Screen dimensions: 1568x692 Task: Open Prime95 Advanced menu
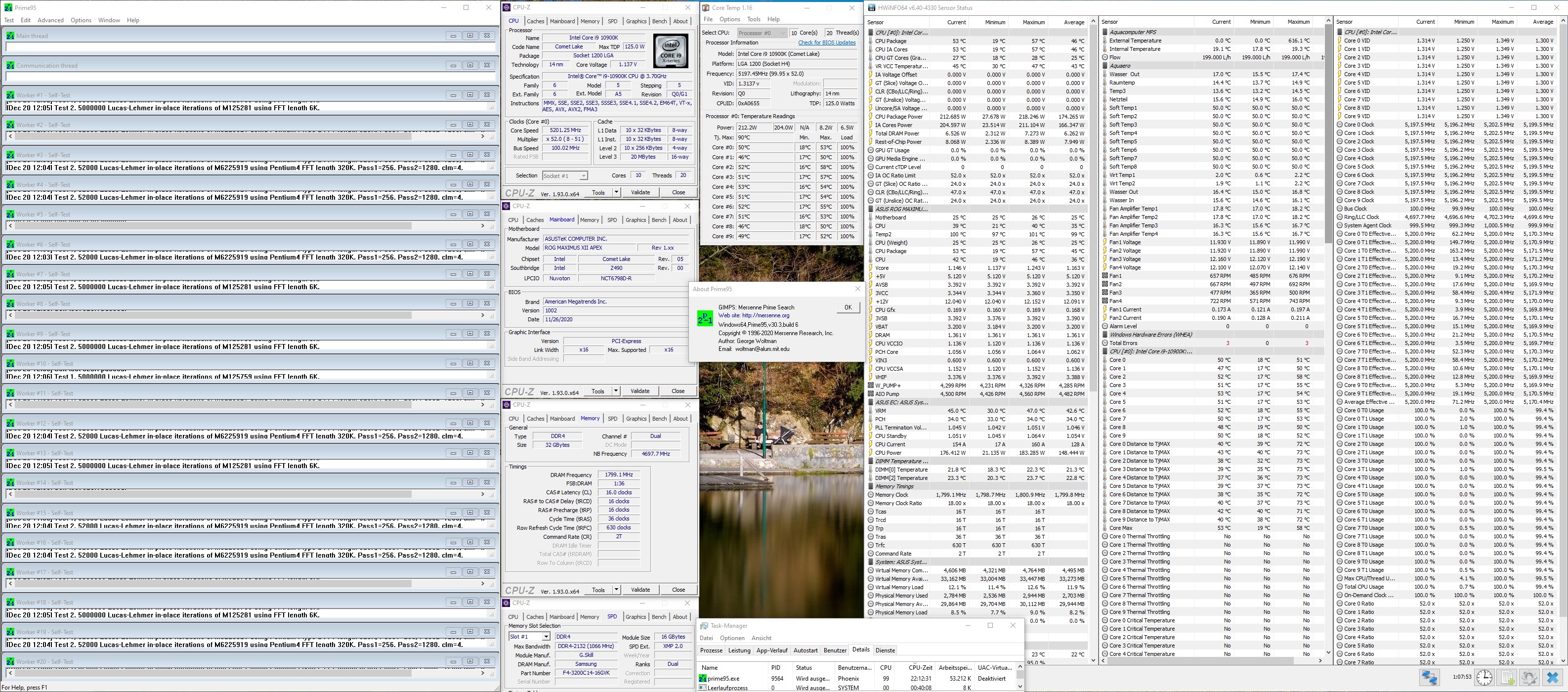pyautogui.click(x=50, y=20)
